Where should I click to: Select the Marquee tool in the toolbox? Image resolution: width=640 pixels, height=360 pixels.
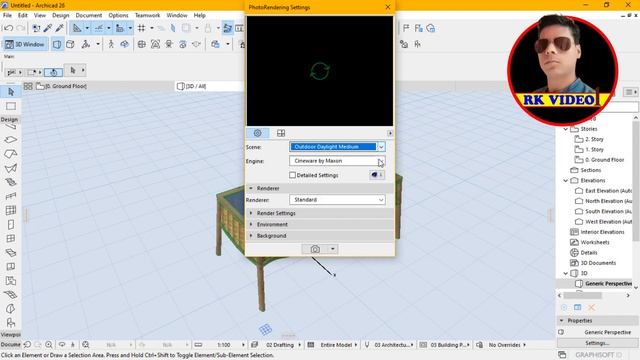11,106
